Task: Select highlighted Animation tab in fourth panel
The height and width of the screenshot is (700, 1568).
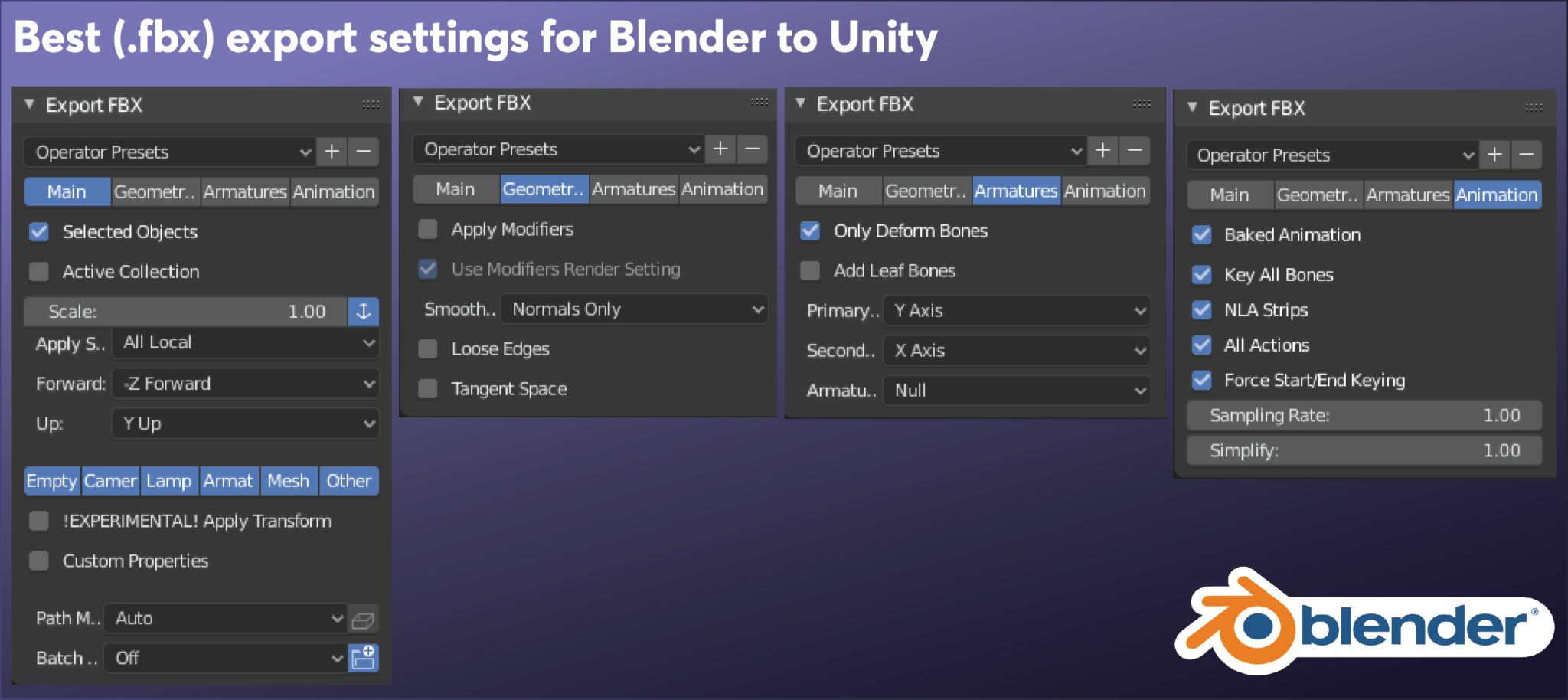Action: 1498,195
